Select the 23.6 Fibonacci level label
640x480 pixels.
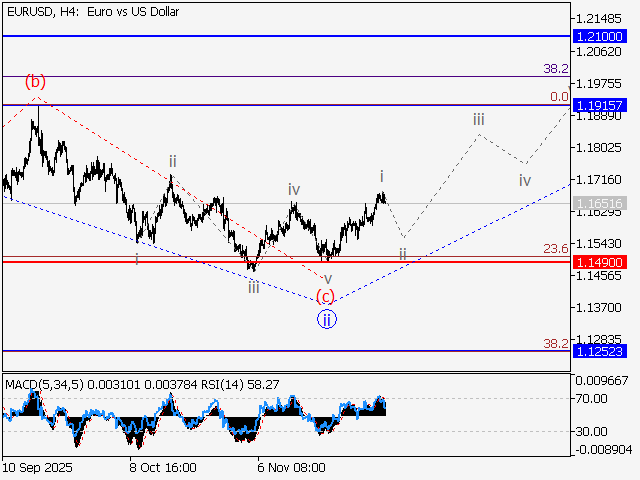click(556, 249)
